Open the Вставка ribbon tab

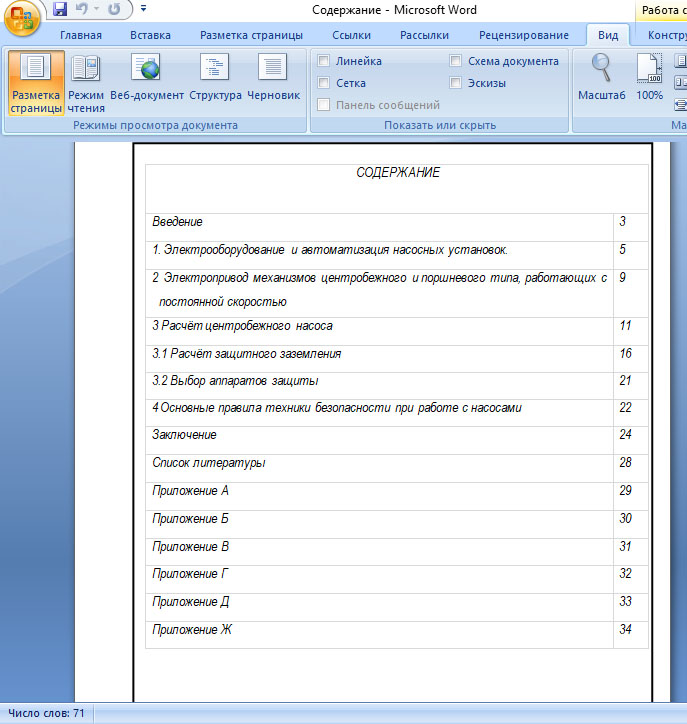coord(150,35)
